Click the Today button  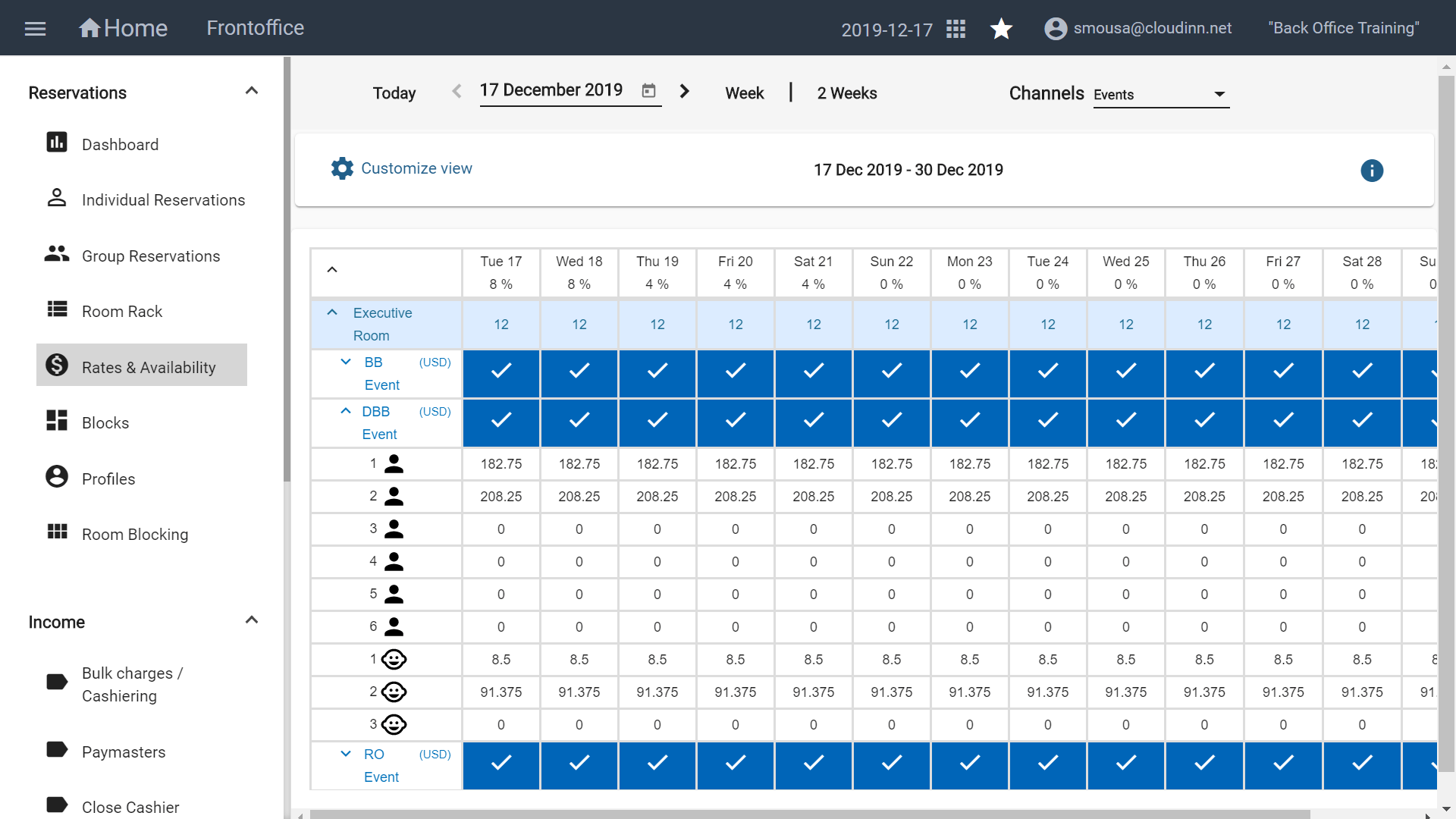click(394, 93)
